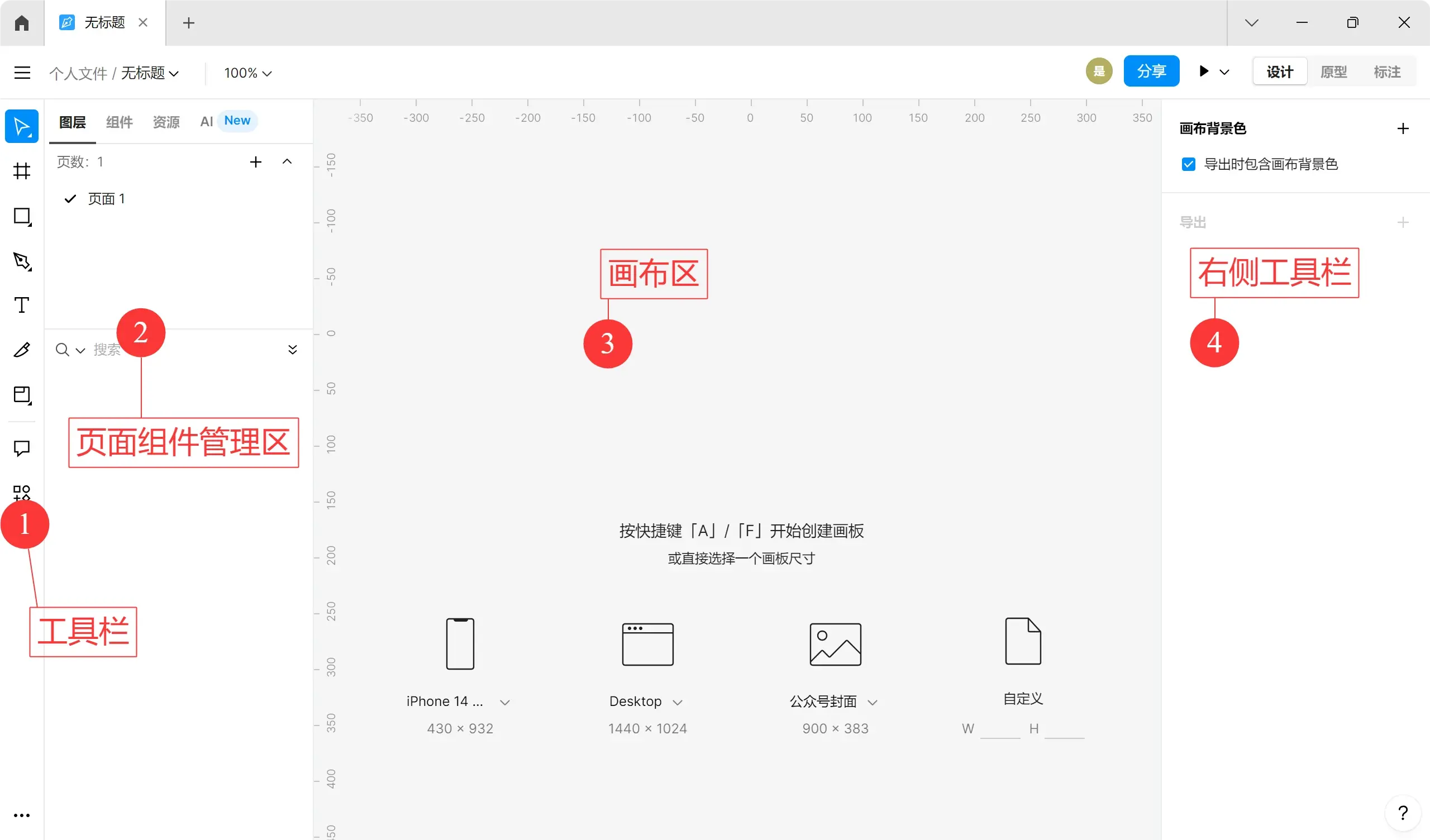Expand Desktop preset dropdown
Image resolution: width=1430 pixels, height=840 pixels.
coord(678,703)
